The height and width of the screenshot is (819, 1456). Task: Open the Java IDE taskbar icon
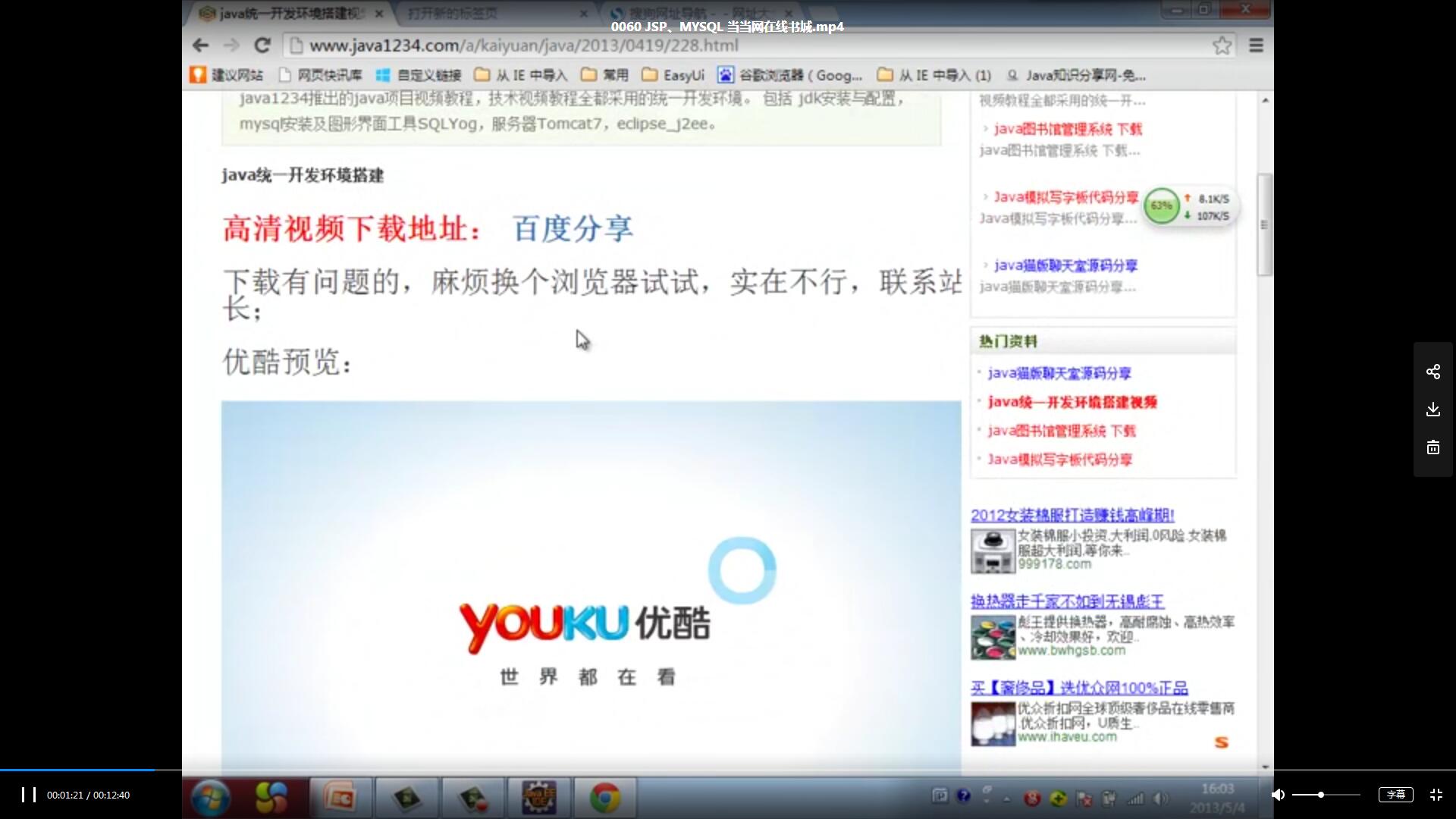538,798
